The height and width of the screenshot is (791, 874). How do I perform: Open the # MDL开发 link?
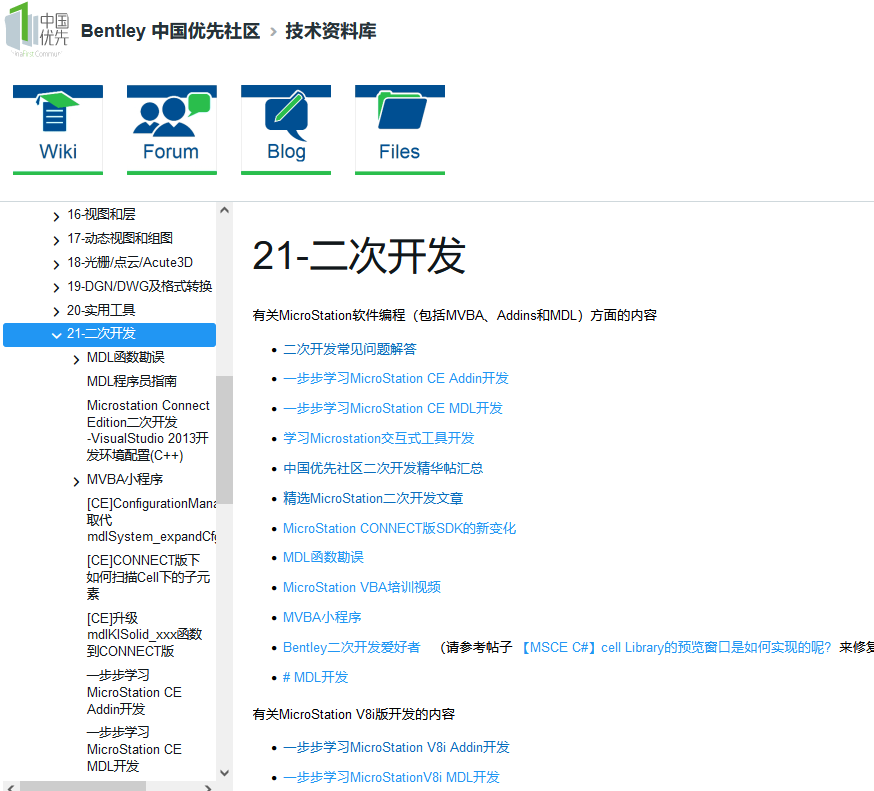pyautogui.click(x=315, y=678)
